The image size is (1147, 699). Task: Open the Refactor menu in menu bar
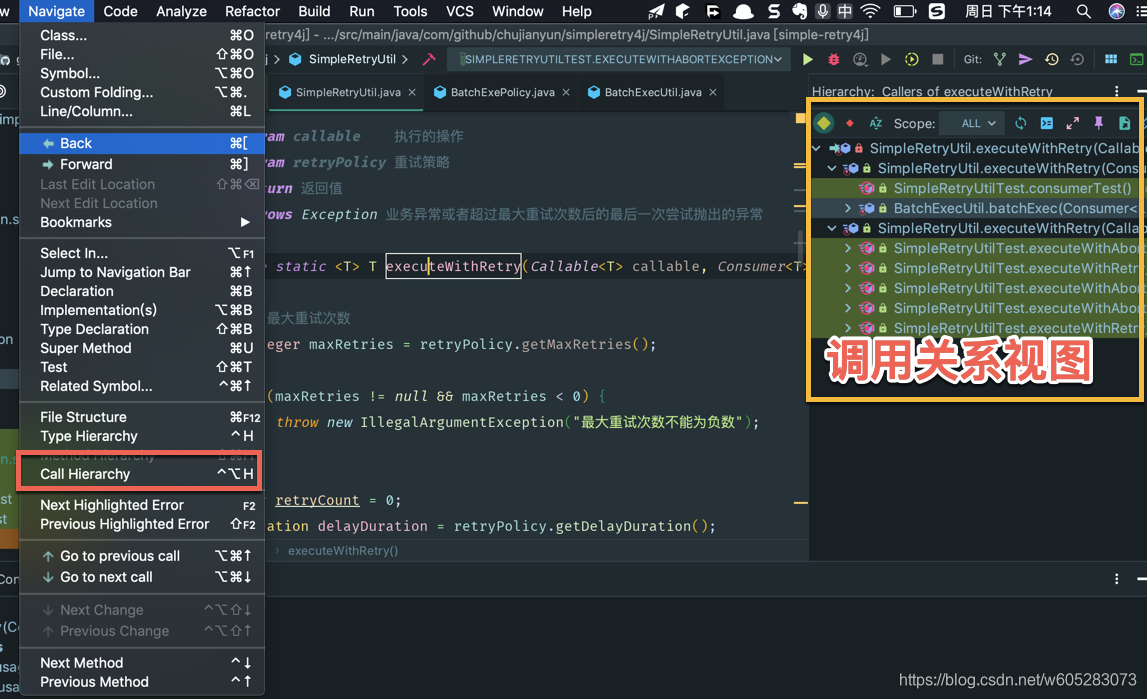pos(252,11)
